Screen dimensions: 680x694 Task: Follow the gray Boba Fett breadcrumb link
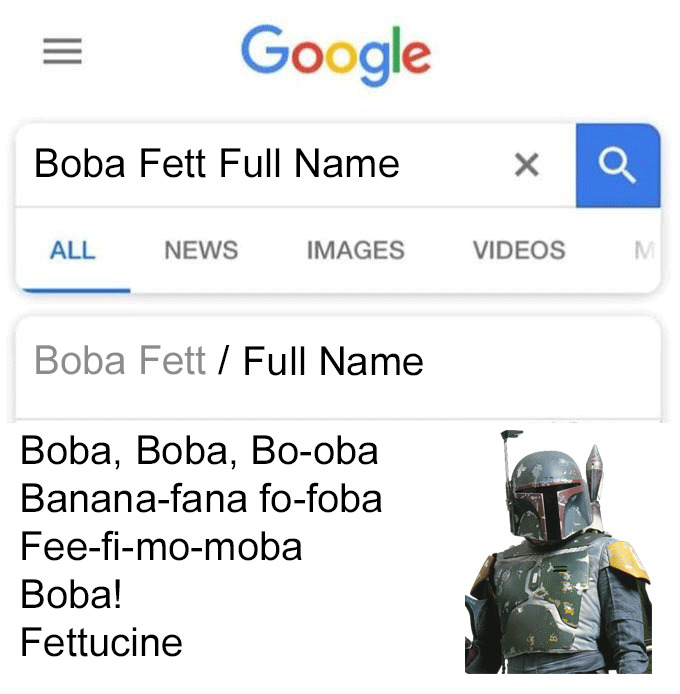[x=119, y=361]
